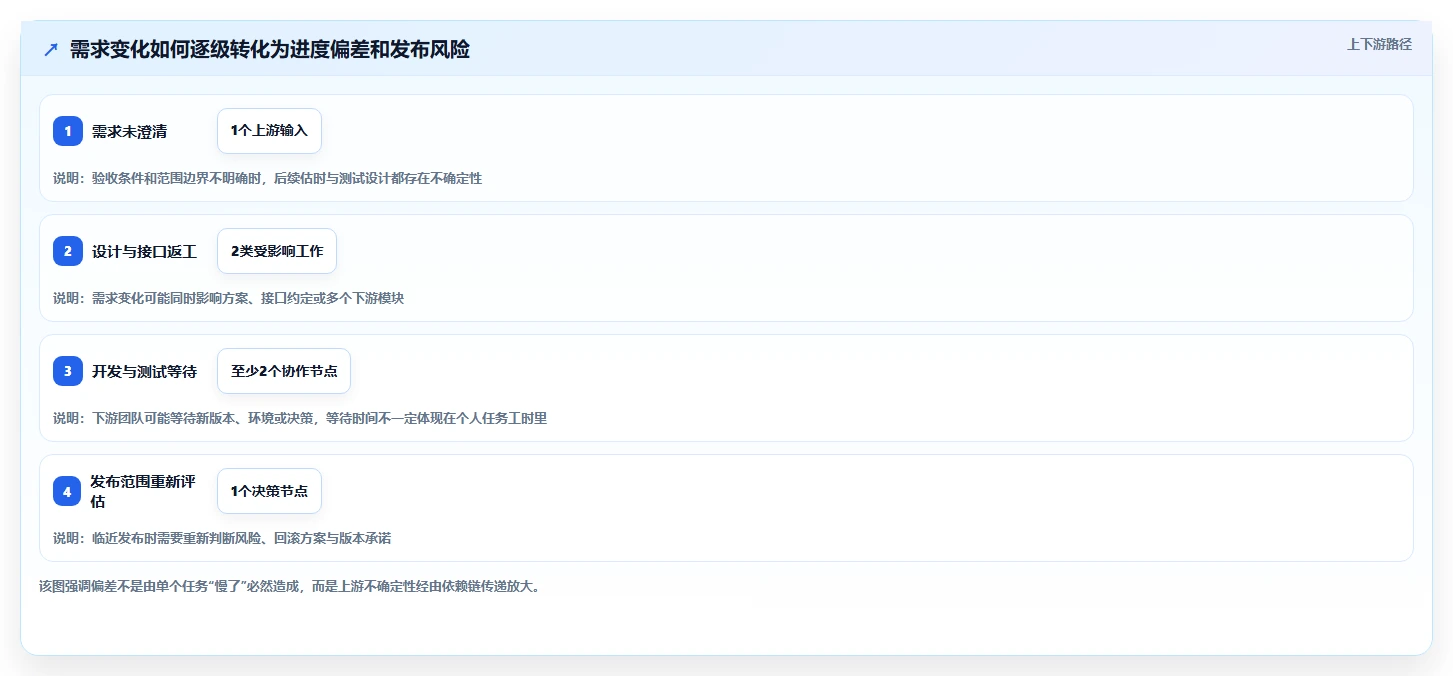Click the title 需求变化如何逐级转化为进度偏差和发布风险

click(270, 49)
